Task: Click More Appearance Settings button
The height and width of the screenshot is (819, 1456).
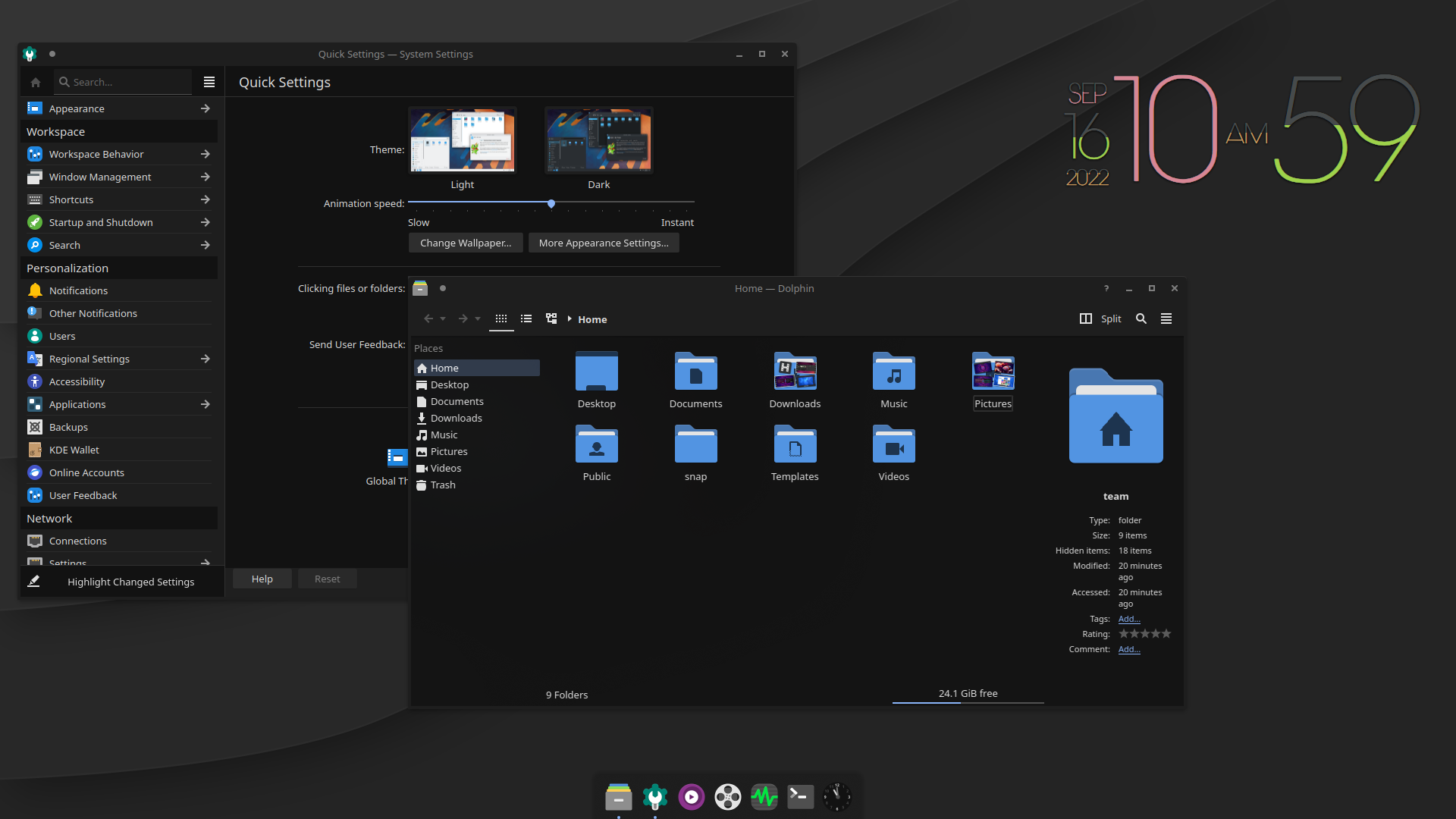Action: [602, 242]
